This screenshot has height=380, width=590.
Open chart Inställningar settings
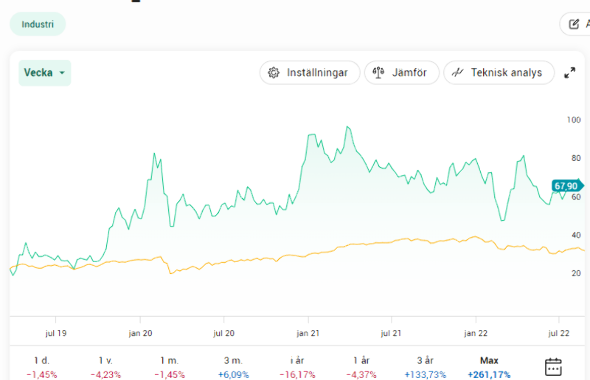[x=310, y=73]
